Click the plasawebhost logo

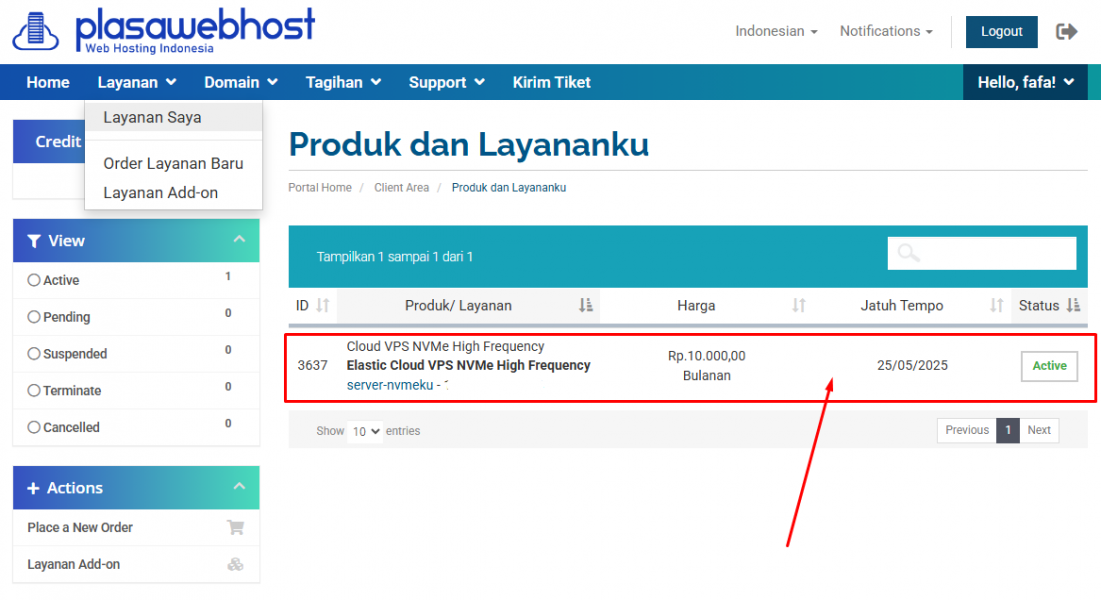tap(163, 31)
